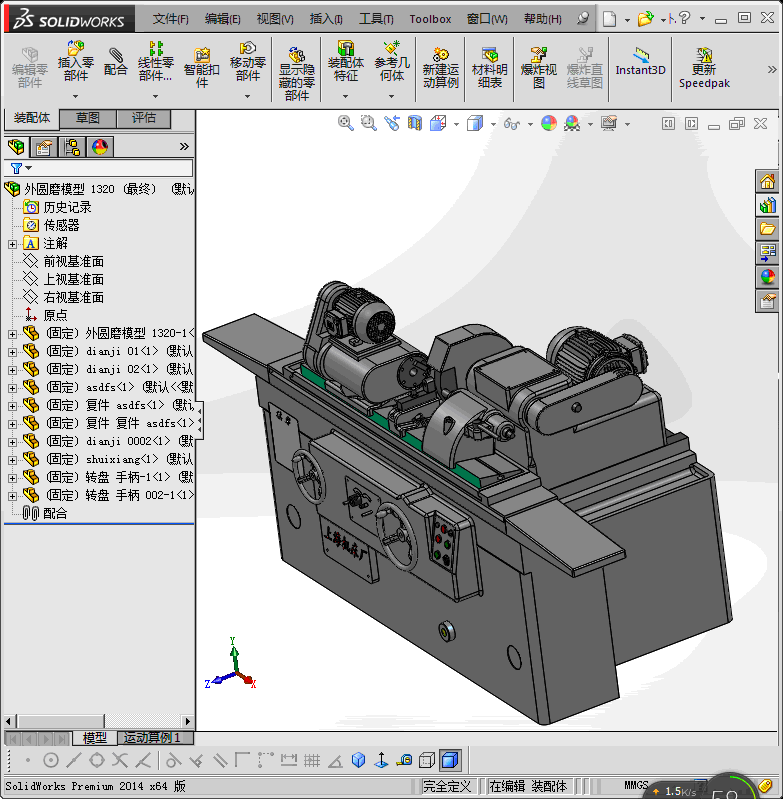Click the Previous View icon

[392, 123]
